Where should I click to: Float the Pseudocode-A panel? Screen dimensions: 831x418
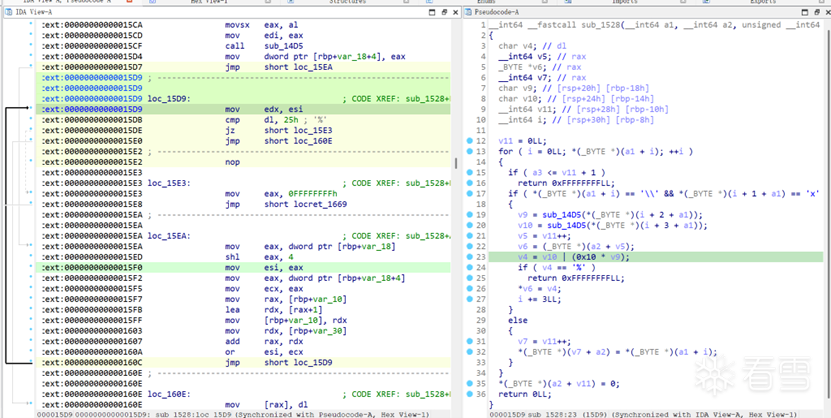(x=818, y=12)
